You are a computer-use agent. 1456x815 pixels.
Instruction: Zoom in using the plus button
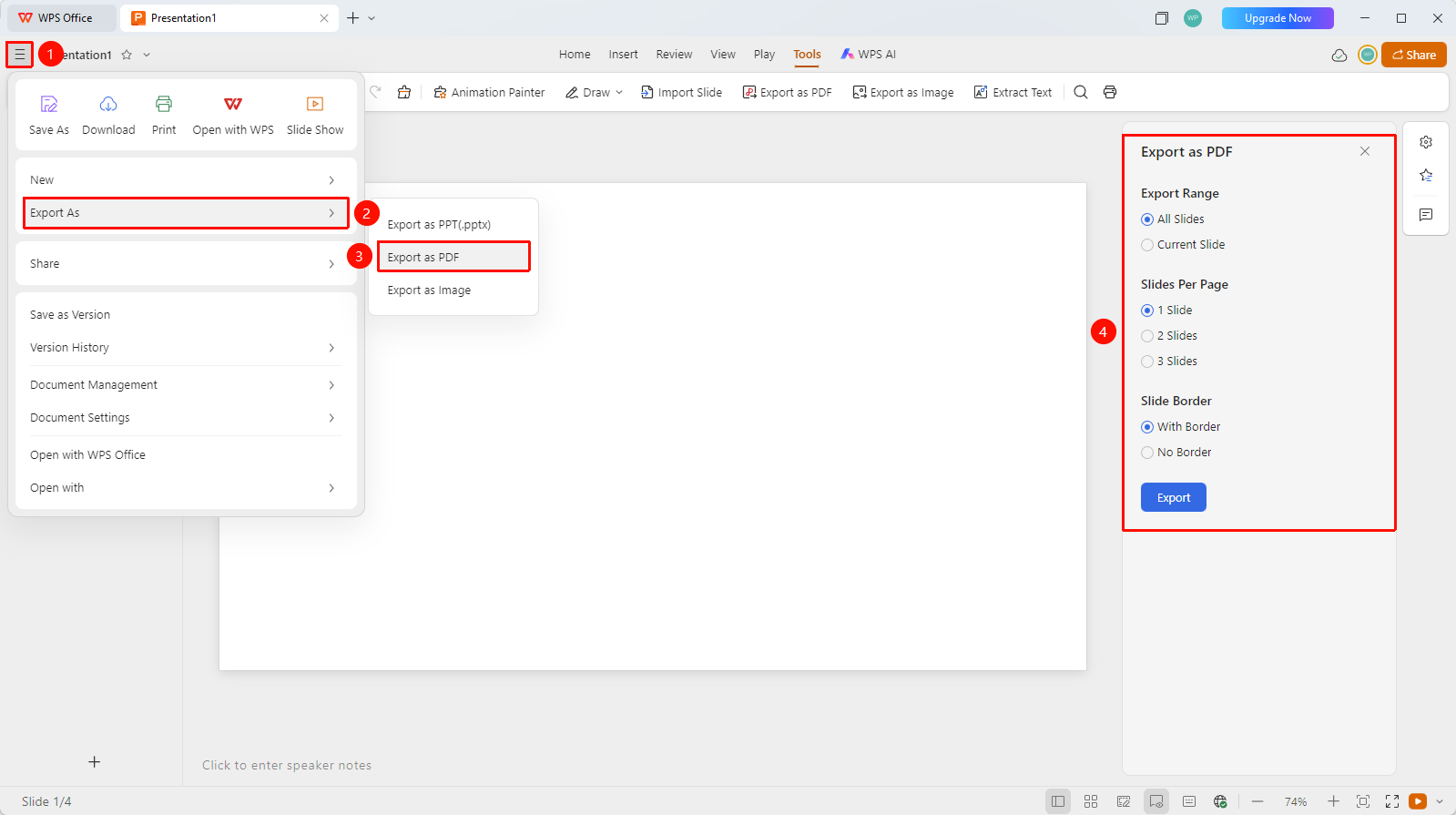pyautogui.click(x=1333, y=801)
